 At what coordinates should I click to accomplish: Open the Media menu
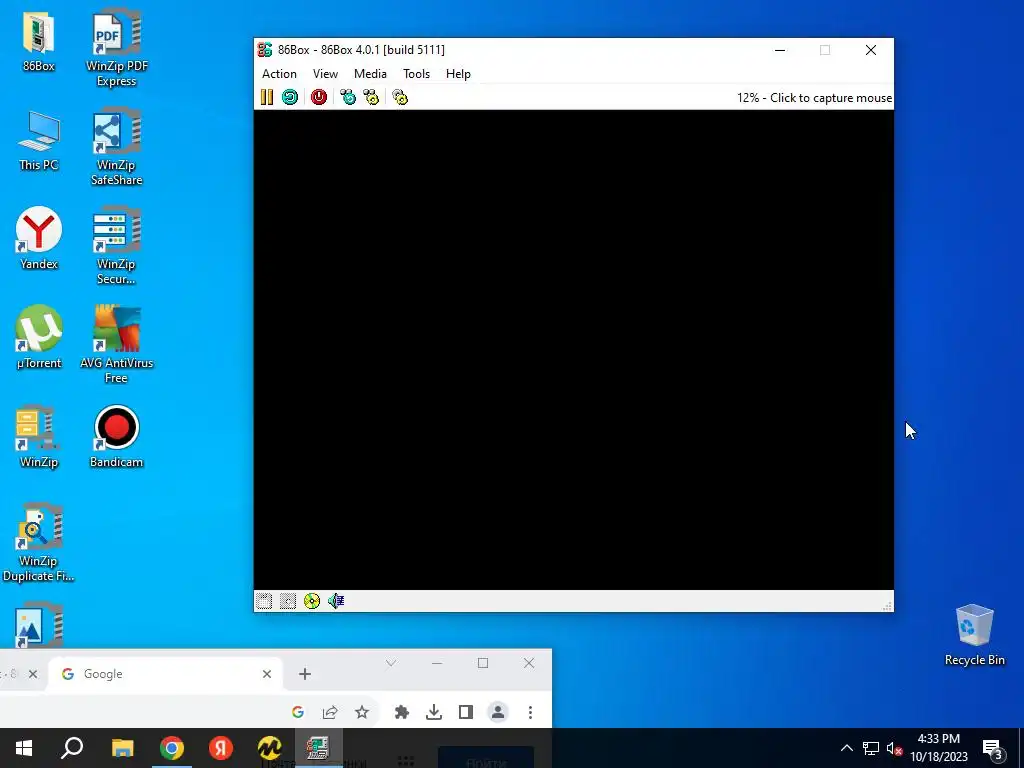pos(370,74)
